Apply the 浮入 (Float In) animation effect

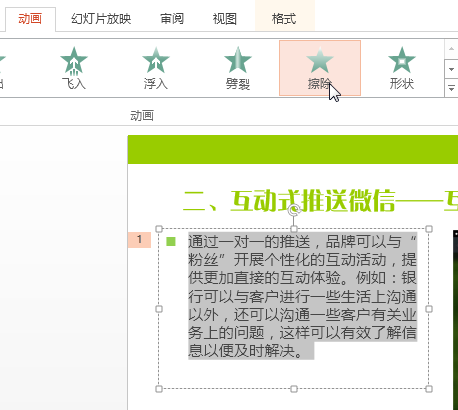coord(156,68)
